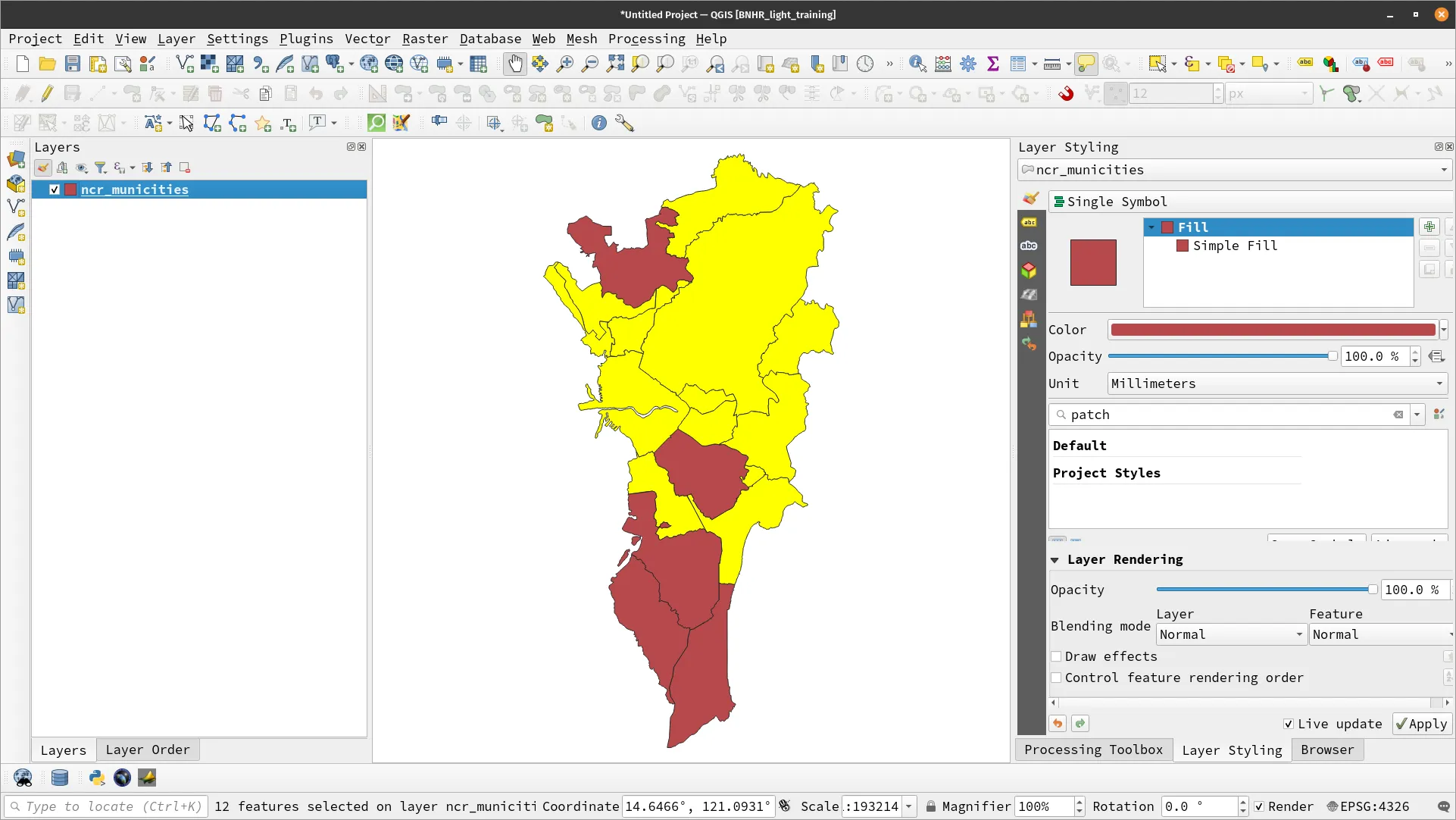
Task: Click the Type to locate search field
Action: pos(106,806)
